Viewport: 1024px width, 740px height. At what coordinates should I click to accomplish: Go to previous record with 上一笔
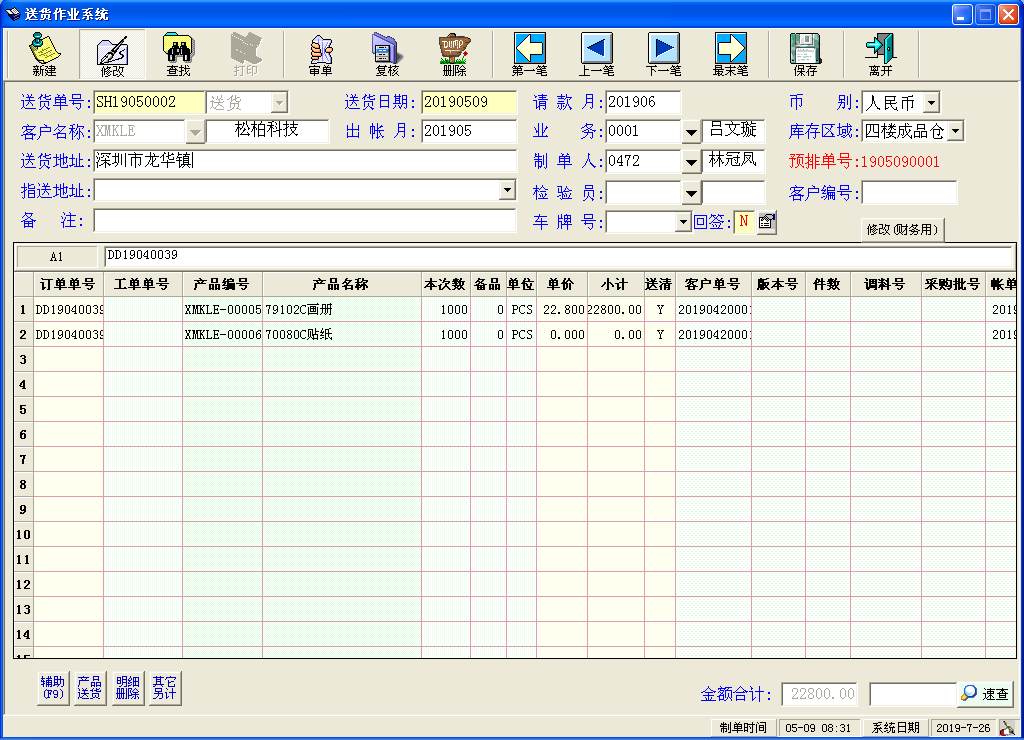[x=597, y=54]
